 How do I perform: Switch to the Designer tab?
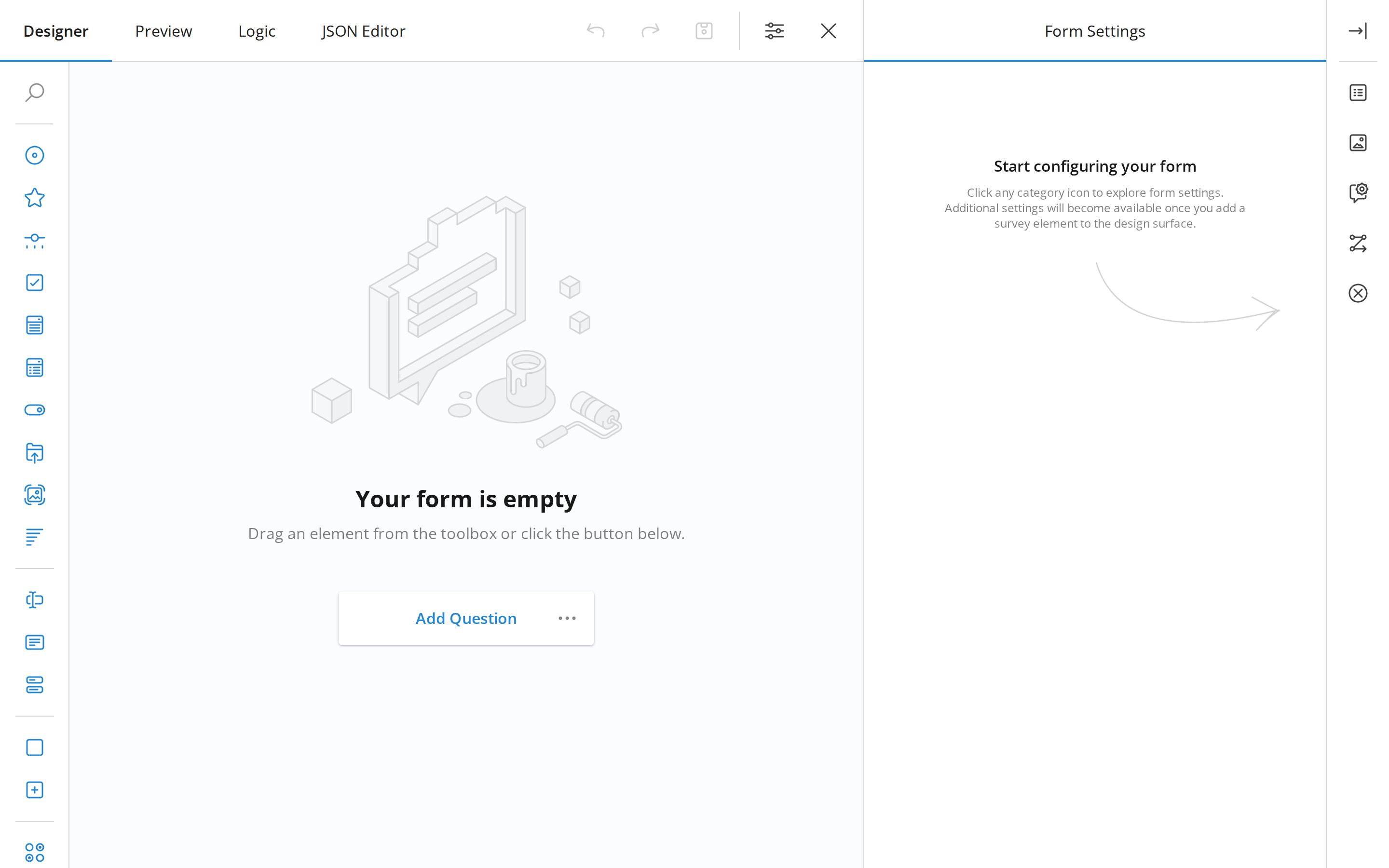(55, 31)
